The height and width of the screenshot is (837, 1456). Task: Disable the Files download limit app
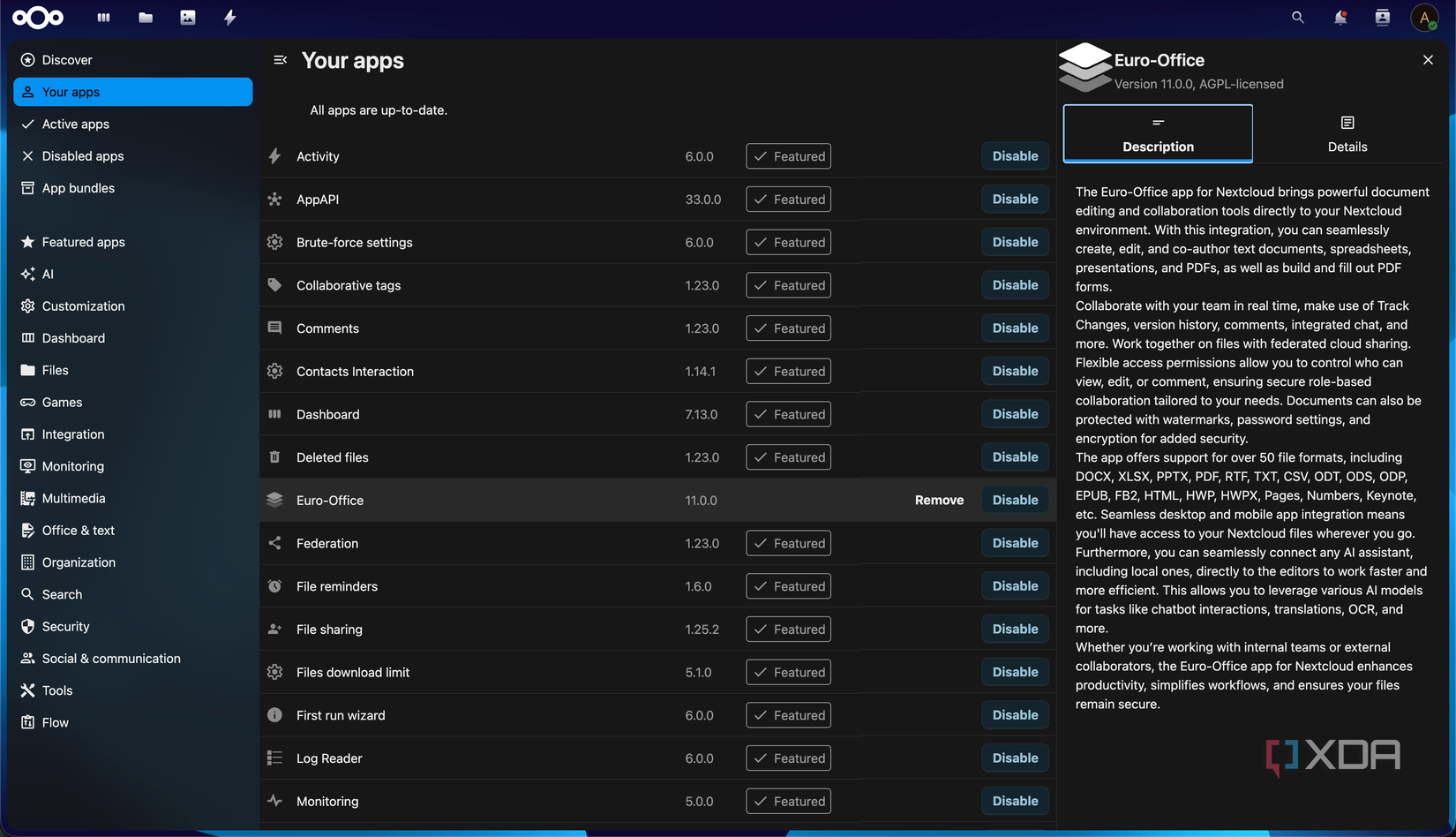point(1015,673)
